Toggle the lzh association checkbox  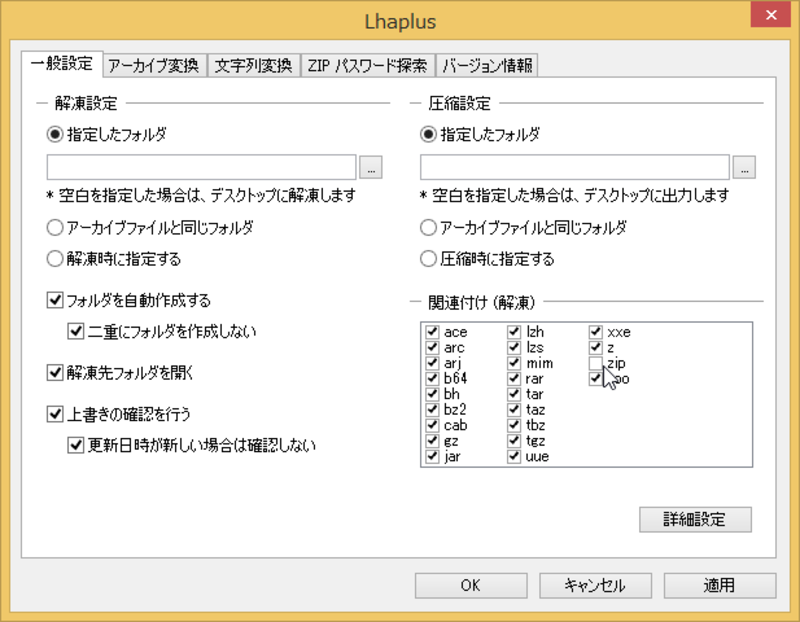coord(514,332)
